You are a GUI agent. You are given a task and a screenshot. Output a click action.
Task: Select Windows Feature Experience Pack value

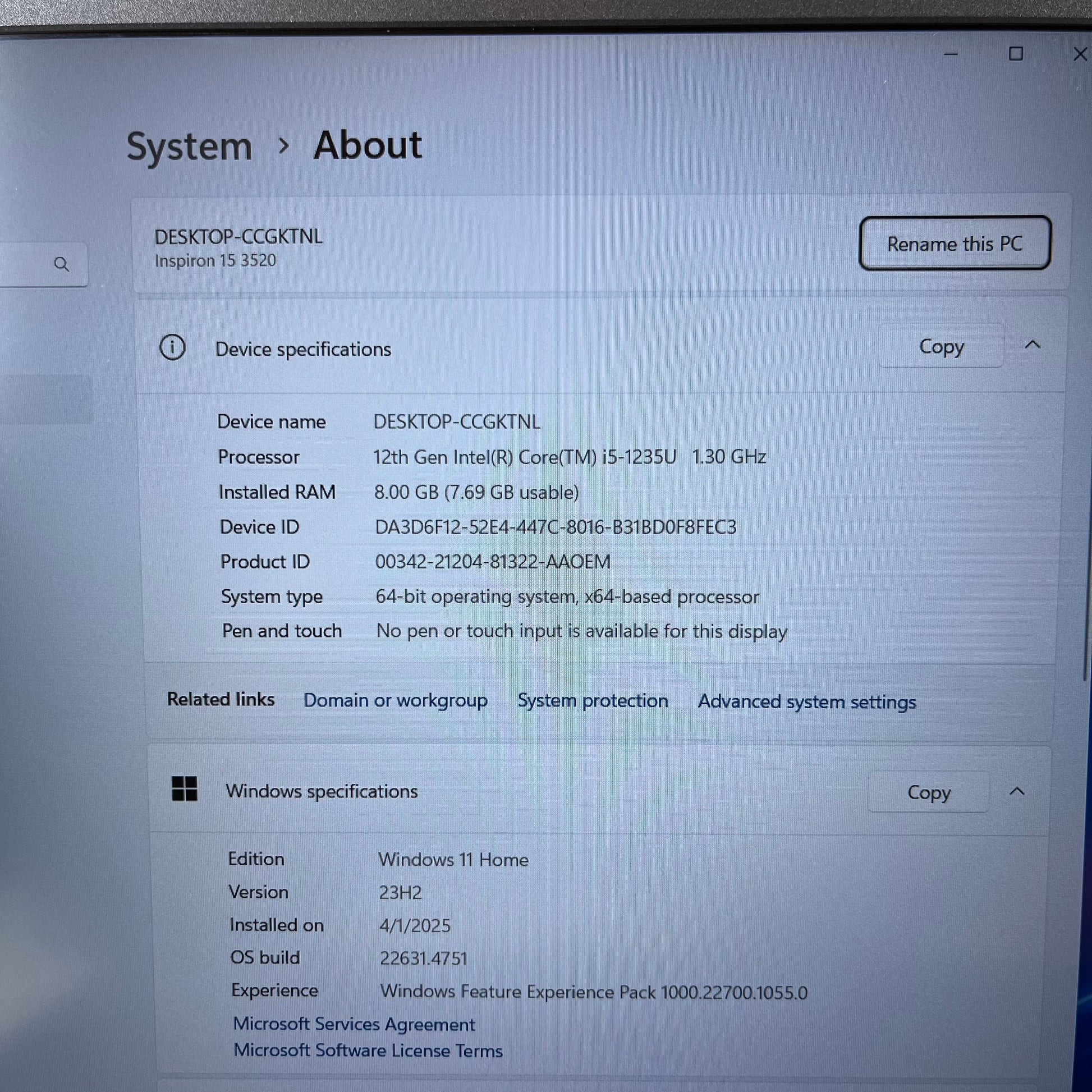(594, 993)
